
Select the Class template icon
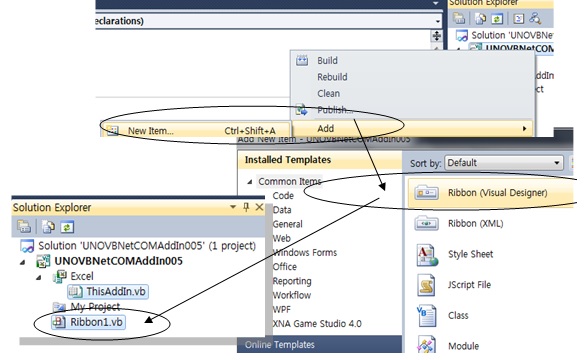coord(426,316)
